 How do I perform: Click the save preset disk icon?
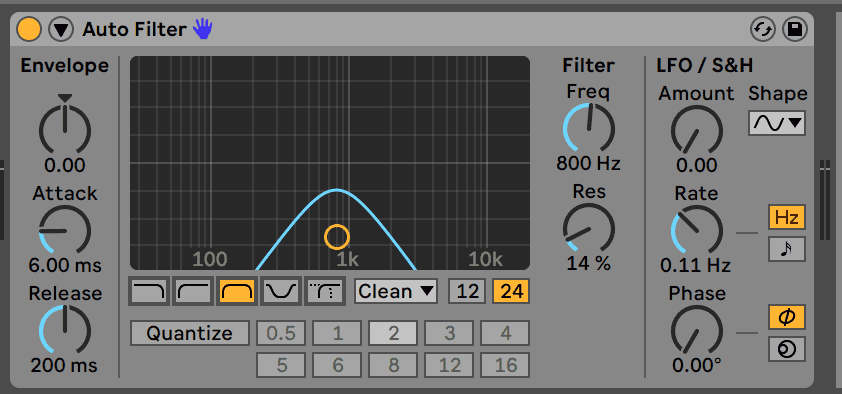point(795,30)
